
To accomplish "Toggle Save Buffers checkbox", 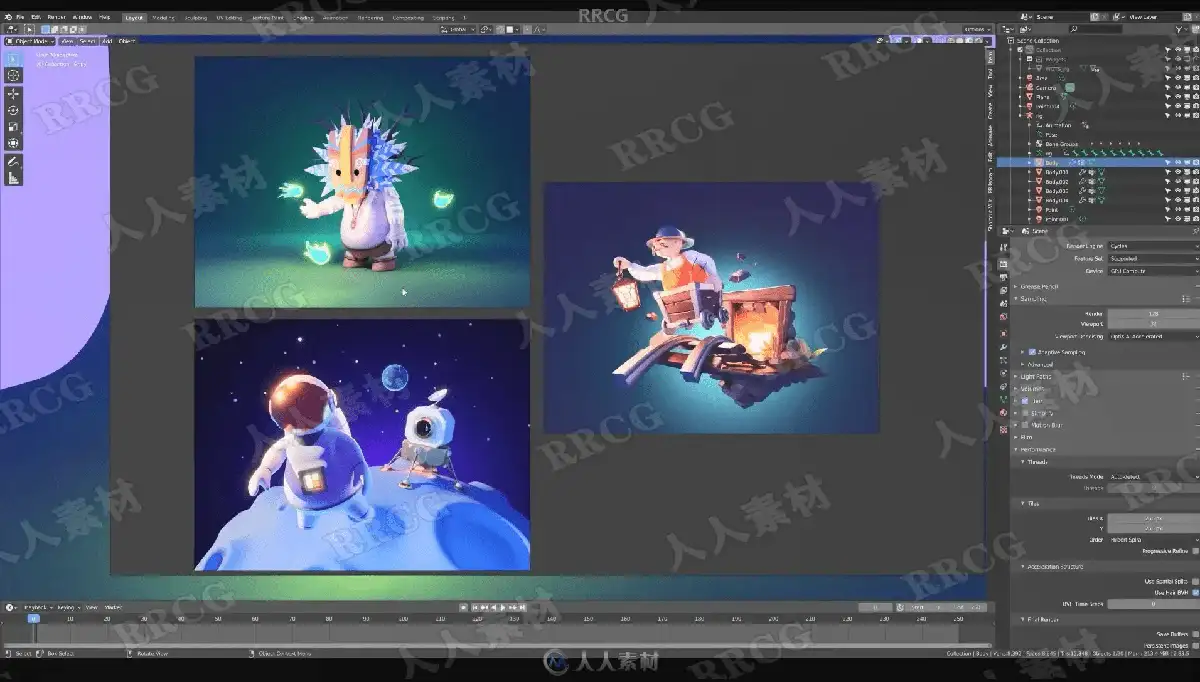I will [1195, 634].
